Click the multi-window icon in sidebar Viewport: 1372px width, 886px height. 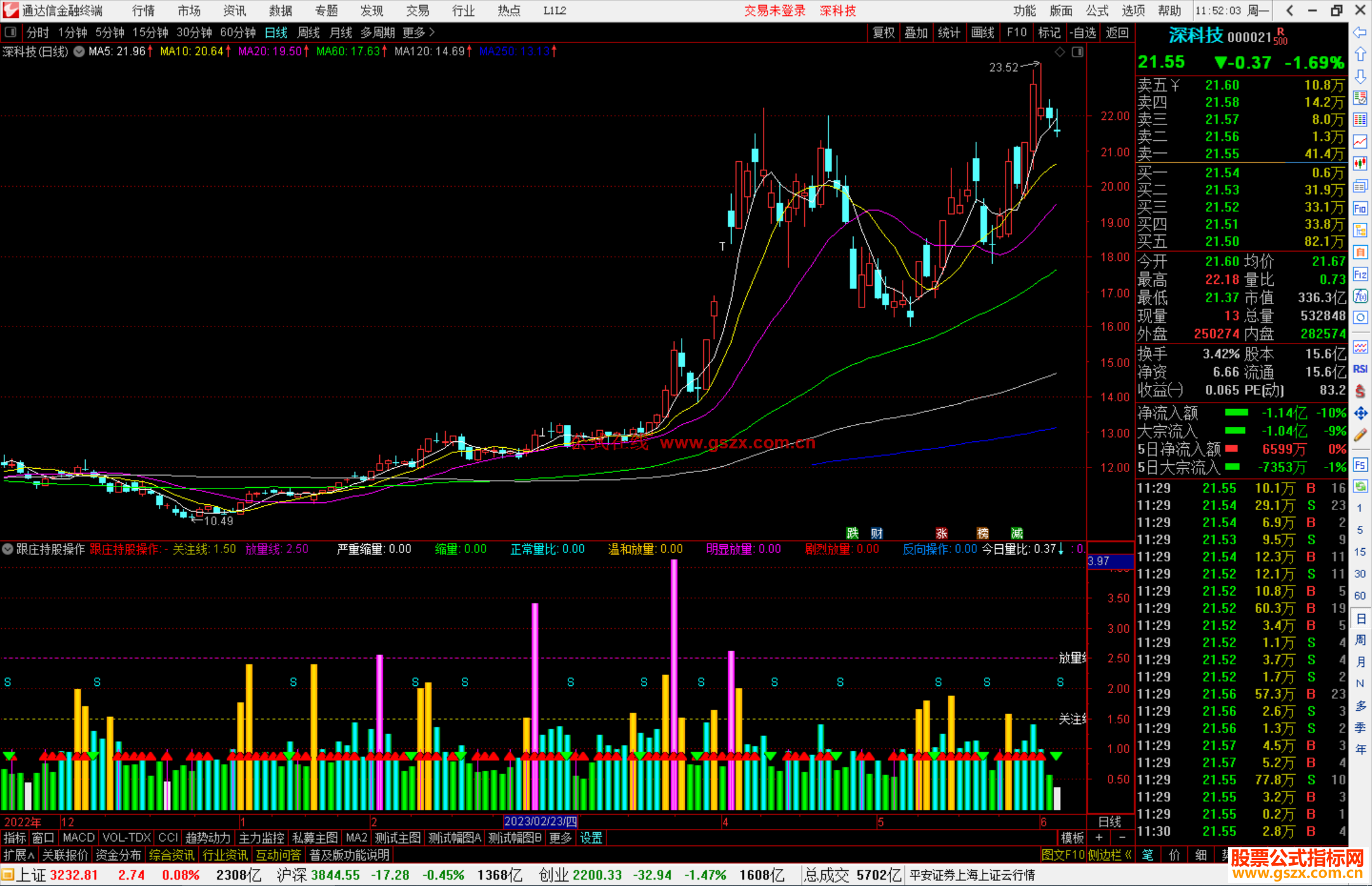tap(1360, 186)
